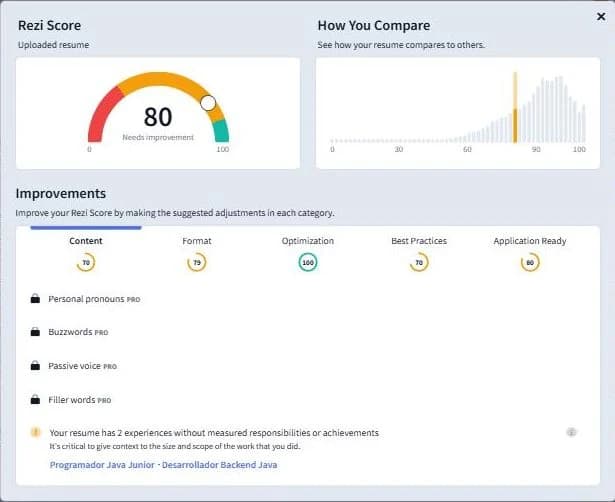This screenshot has height=502, width=615.
Task: Click the lock icon beside Buzzwords
Action: click(35, 332)
